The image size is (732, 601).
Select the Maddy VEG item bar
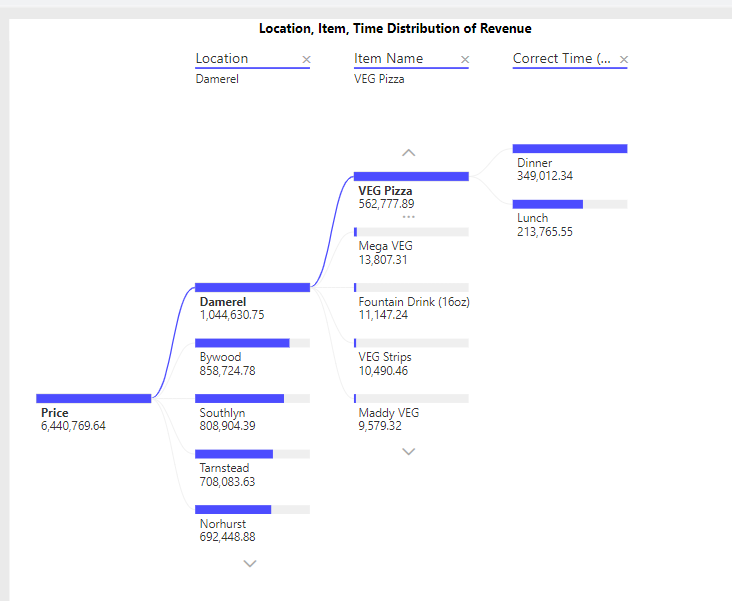pyautogui.click(x=411, y=398)
